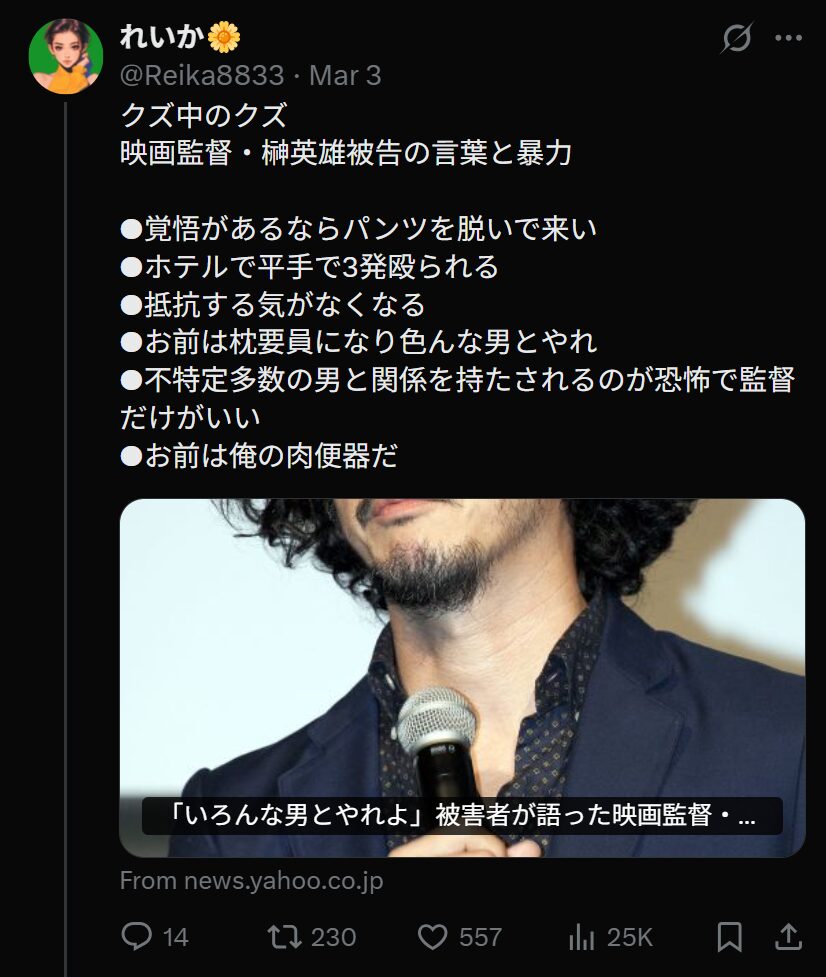The height and width of the screenshot is (977, 826).
Task: Like the post with the heart icon
Action: pyautogui.click(x=432, y=936)
